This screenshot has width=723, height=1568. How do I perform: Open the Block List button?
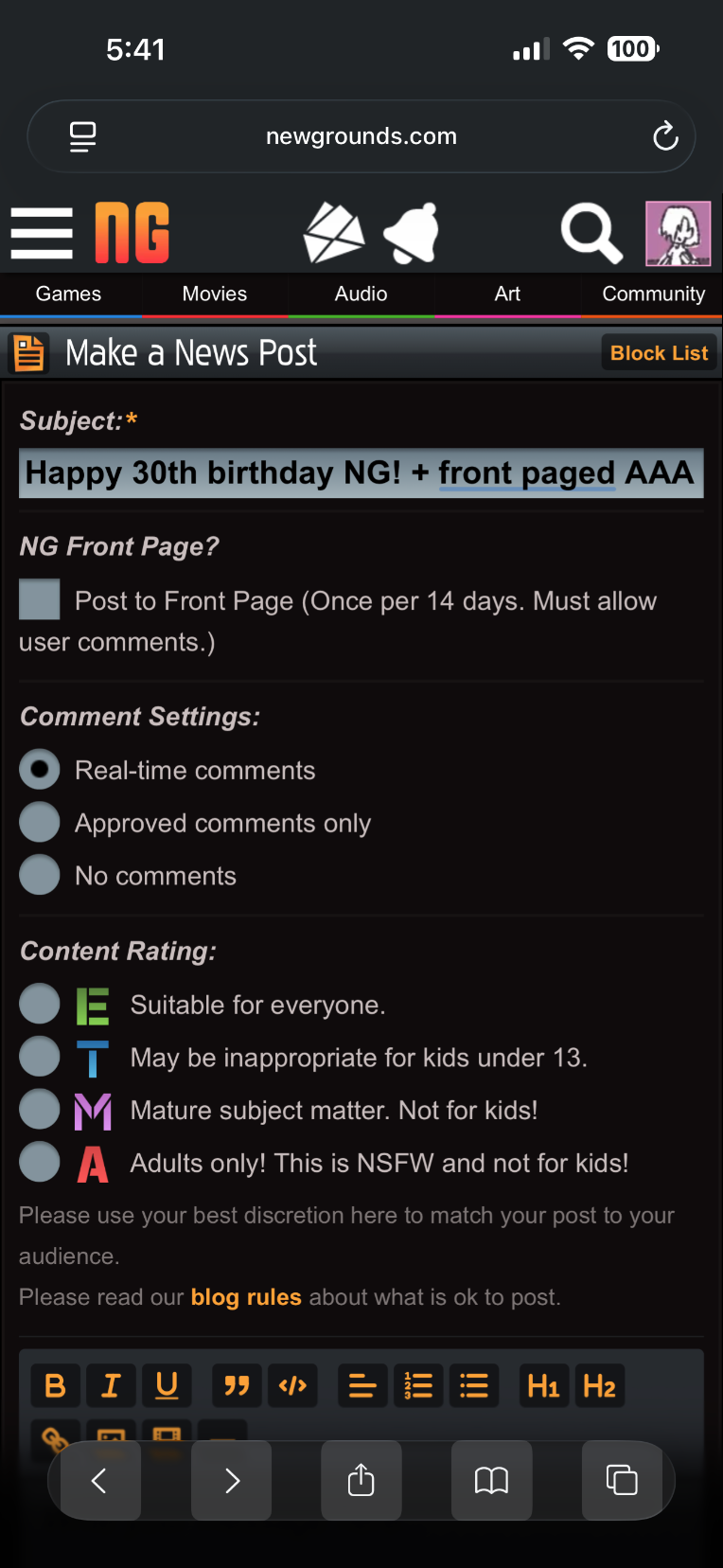tap(660, 353)
